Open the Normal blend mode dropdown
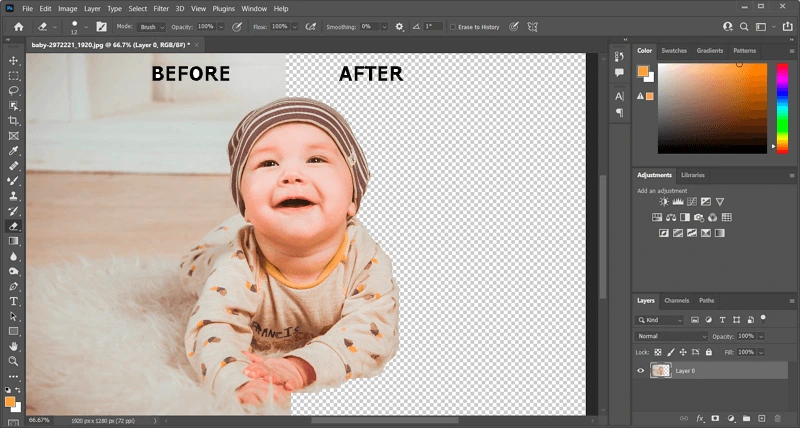 tap(671, 336)
